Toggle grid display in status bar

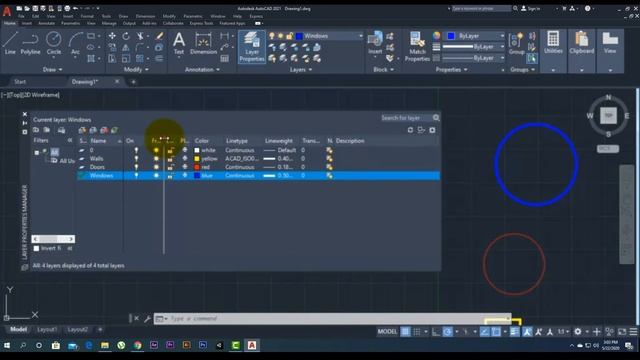pyautogui.click(x=405, y=332)
